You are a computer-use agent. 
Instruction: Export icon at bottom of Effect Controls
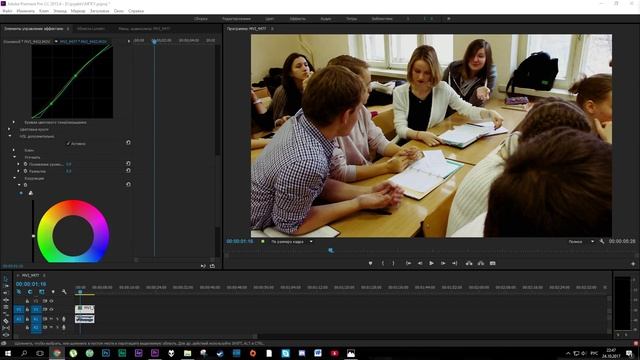click(212, 266)
